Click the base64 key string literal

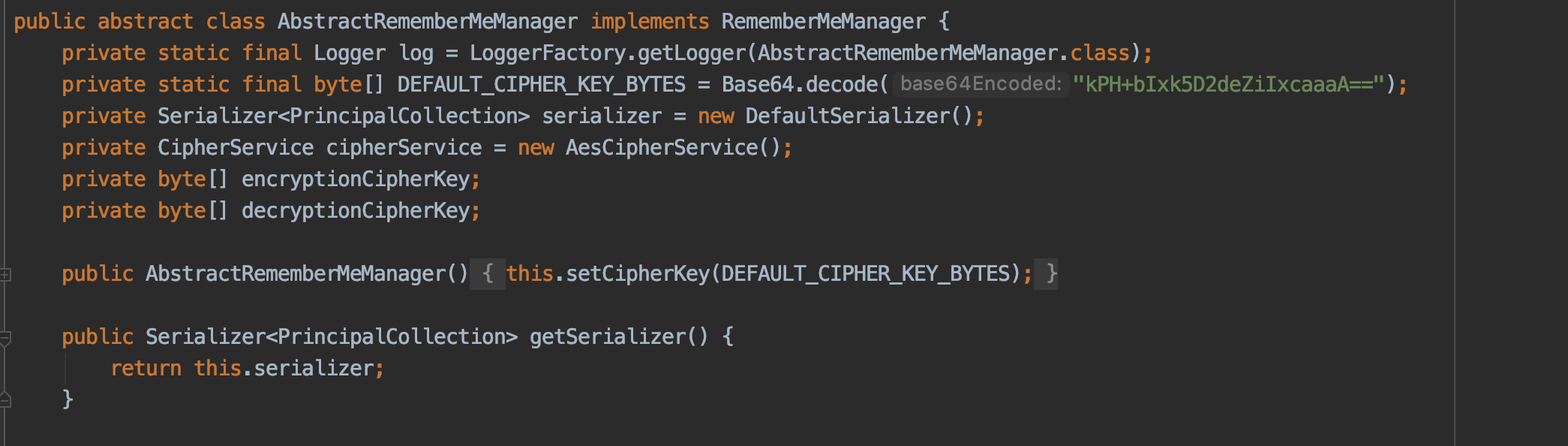(x=1228, y=85)
